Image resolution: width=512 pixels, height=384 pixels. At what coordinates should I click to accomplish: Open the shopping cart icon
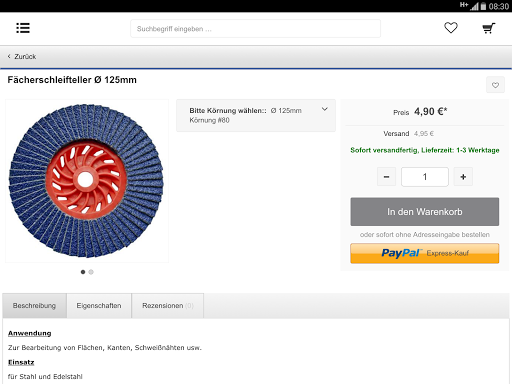(x=488, y=28)
